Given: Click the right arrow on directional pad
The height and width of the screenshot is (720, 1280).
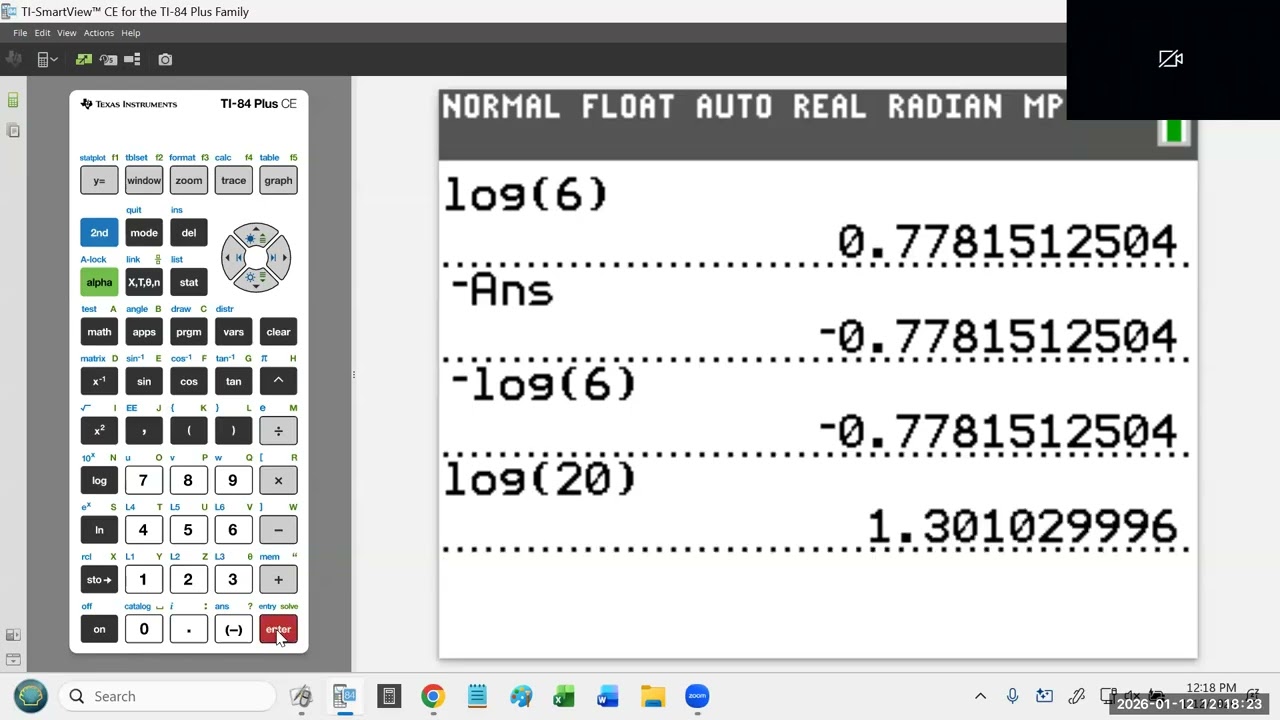Looking at the screenshot, I should coord(279,258).
